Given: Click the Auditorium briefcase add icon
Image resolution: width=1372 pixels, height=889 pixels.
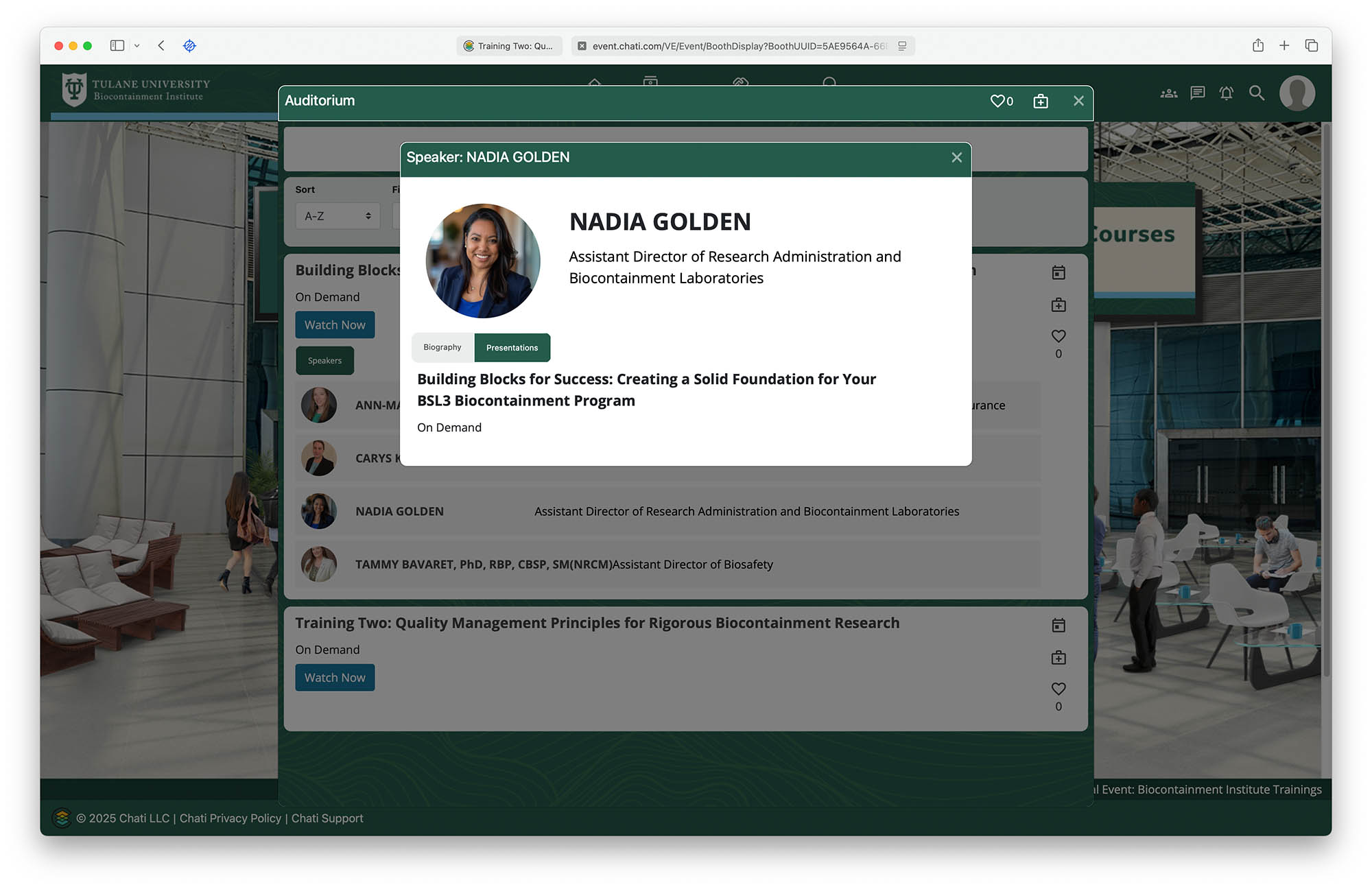Looking at the screenshot, I should pyautogui.click(x=1040, y=101).
